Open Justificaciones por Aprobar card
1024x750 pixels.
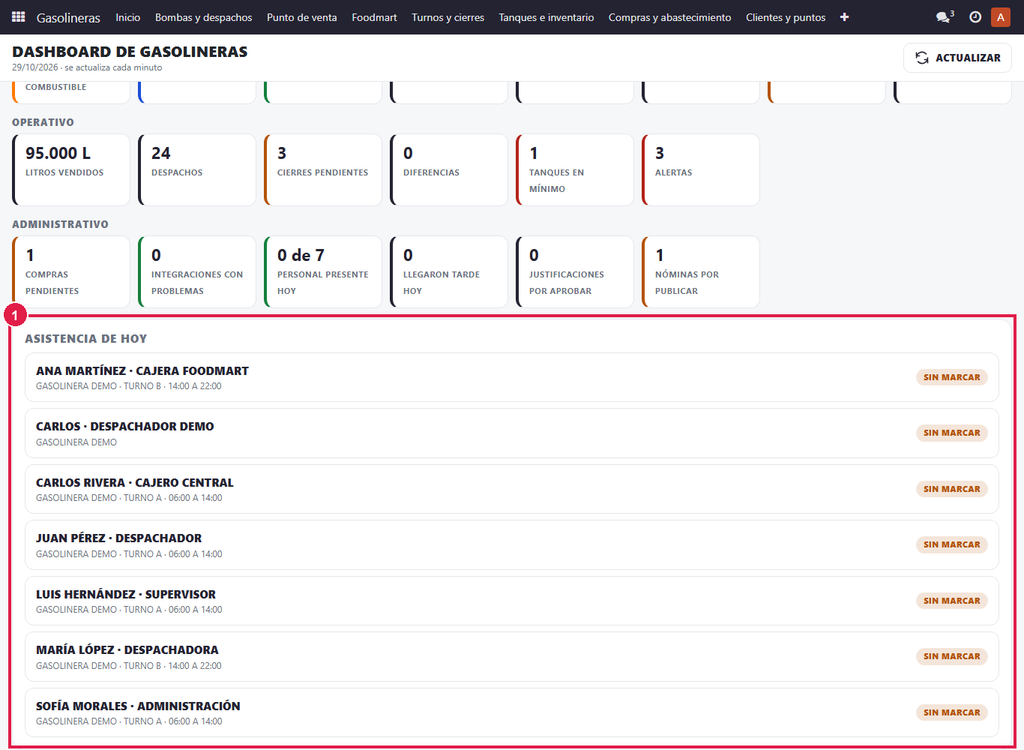click(x=575, y=272)
